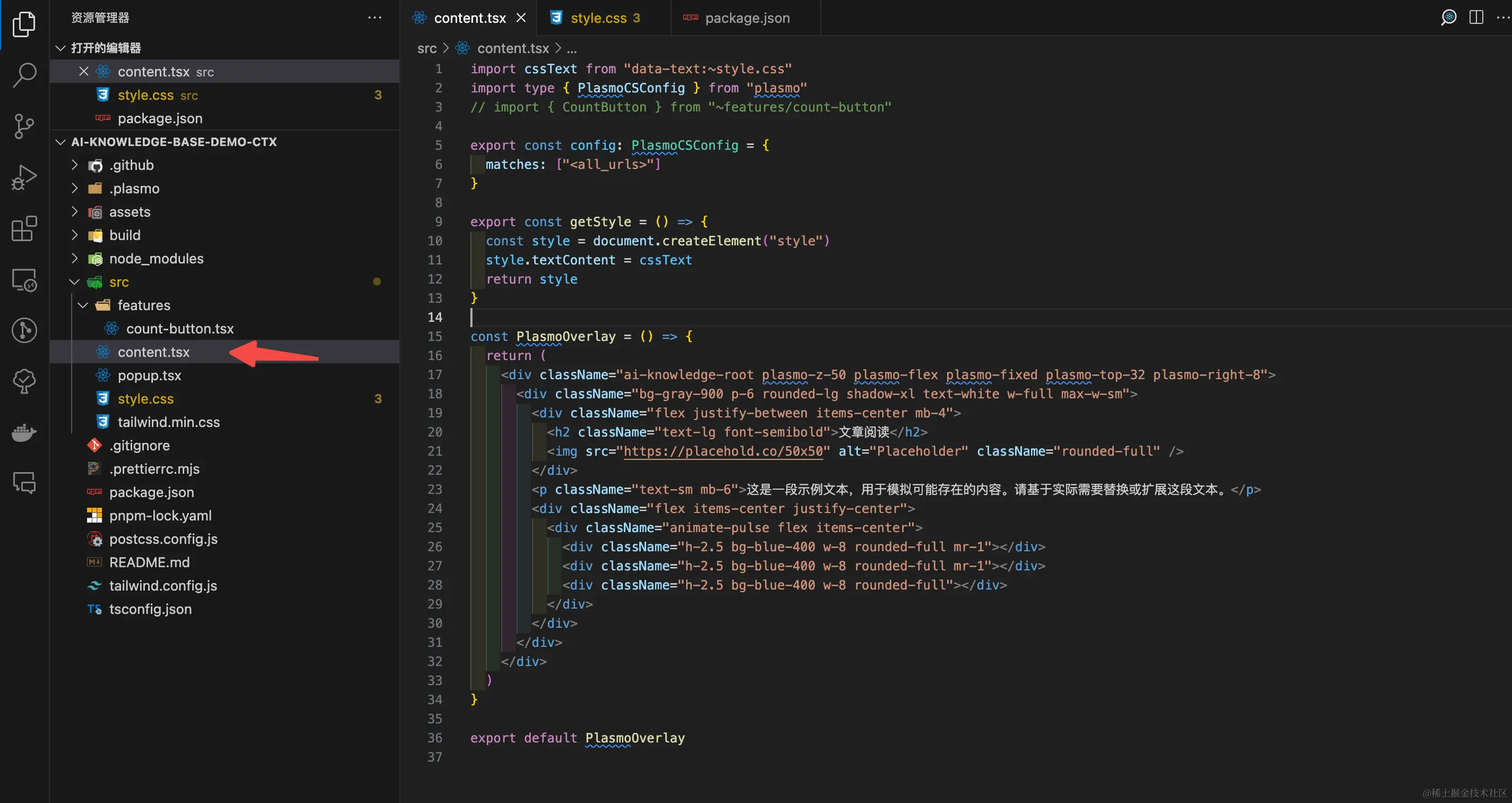
Task: Click the src breadcrumb segment
Action: (426, 49)
